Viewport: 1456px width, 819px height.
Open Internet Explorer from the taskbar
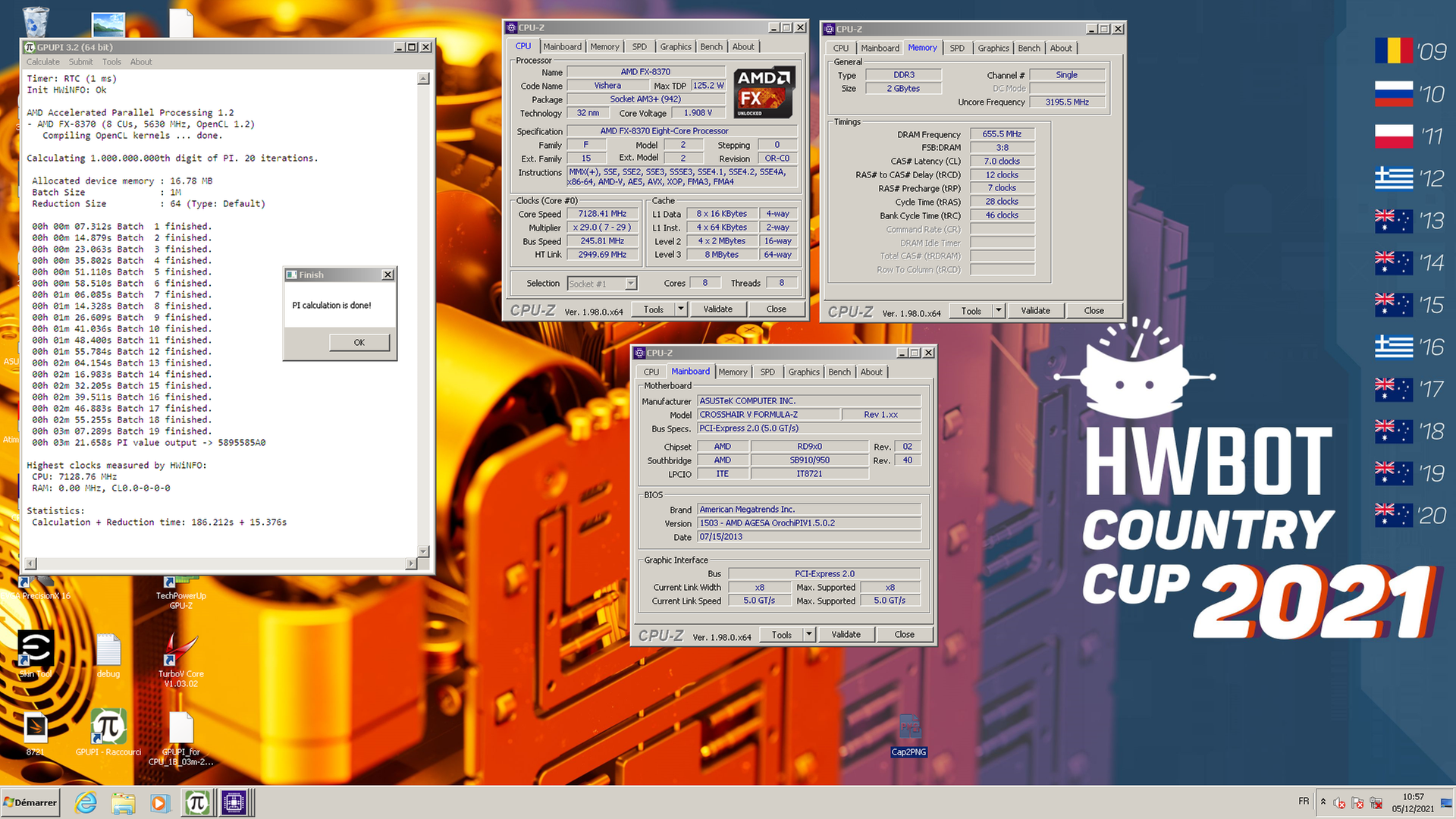coord(86,802)
